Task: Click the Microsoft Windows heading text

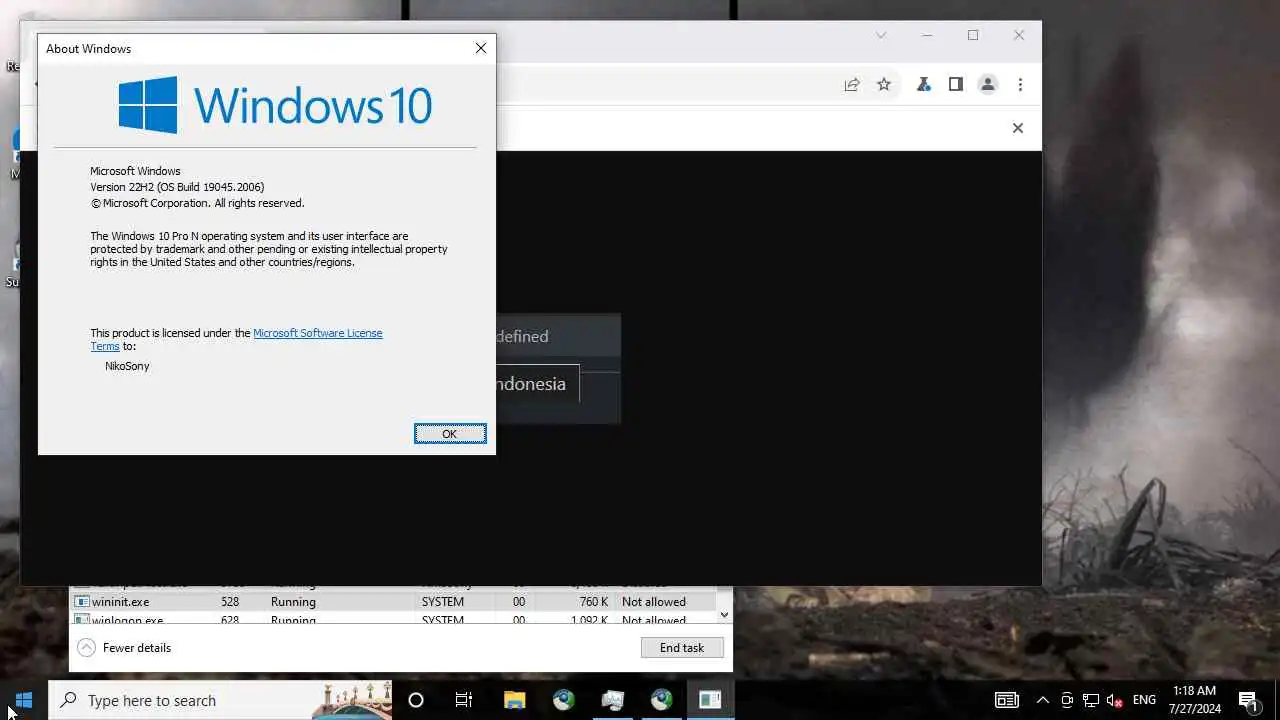Action: 135,171
